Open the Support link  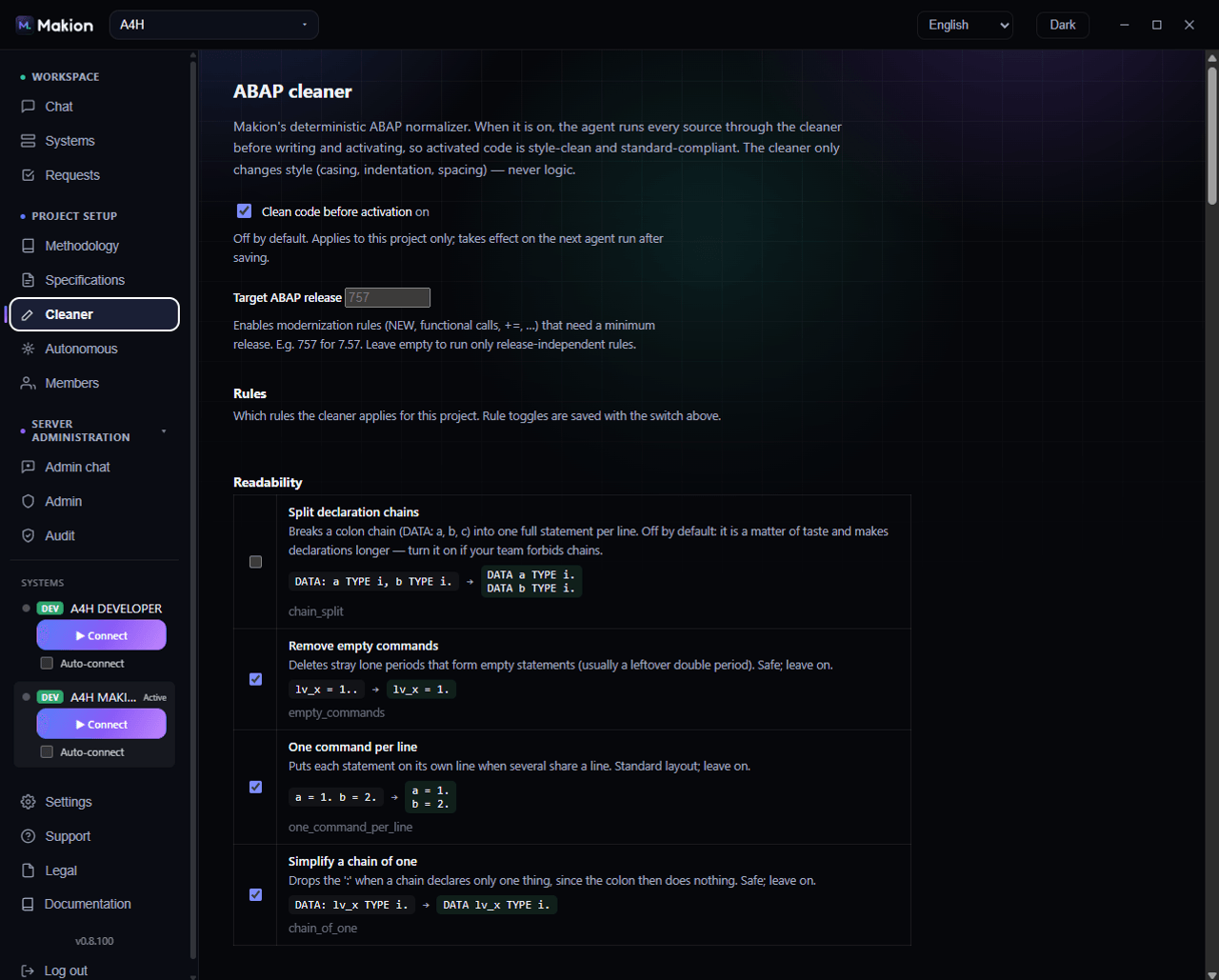point(94,836)
